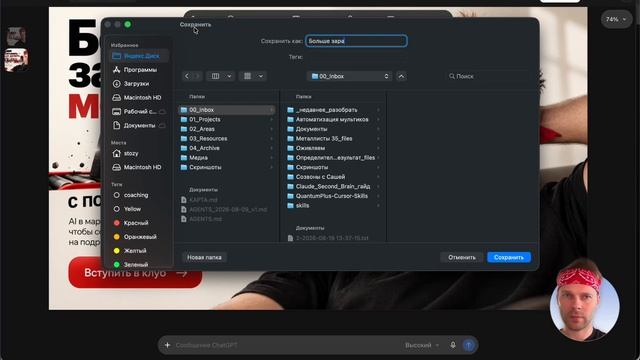This screenshot has height=360, width=640.
Task: Click the column view icon
Action: click(216, 76)
